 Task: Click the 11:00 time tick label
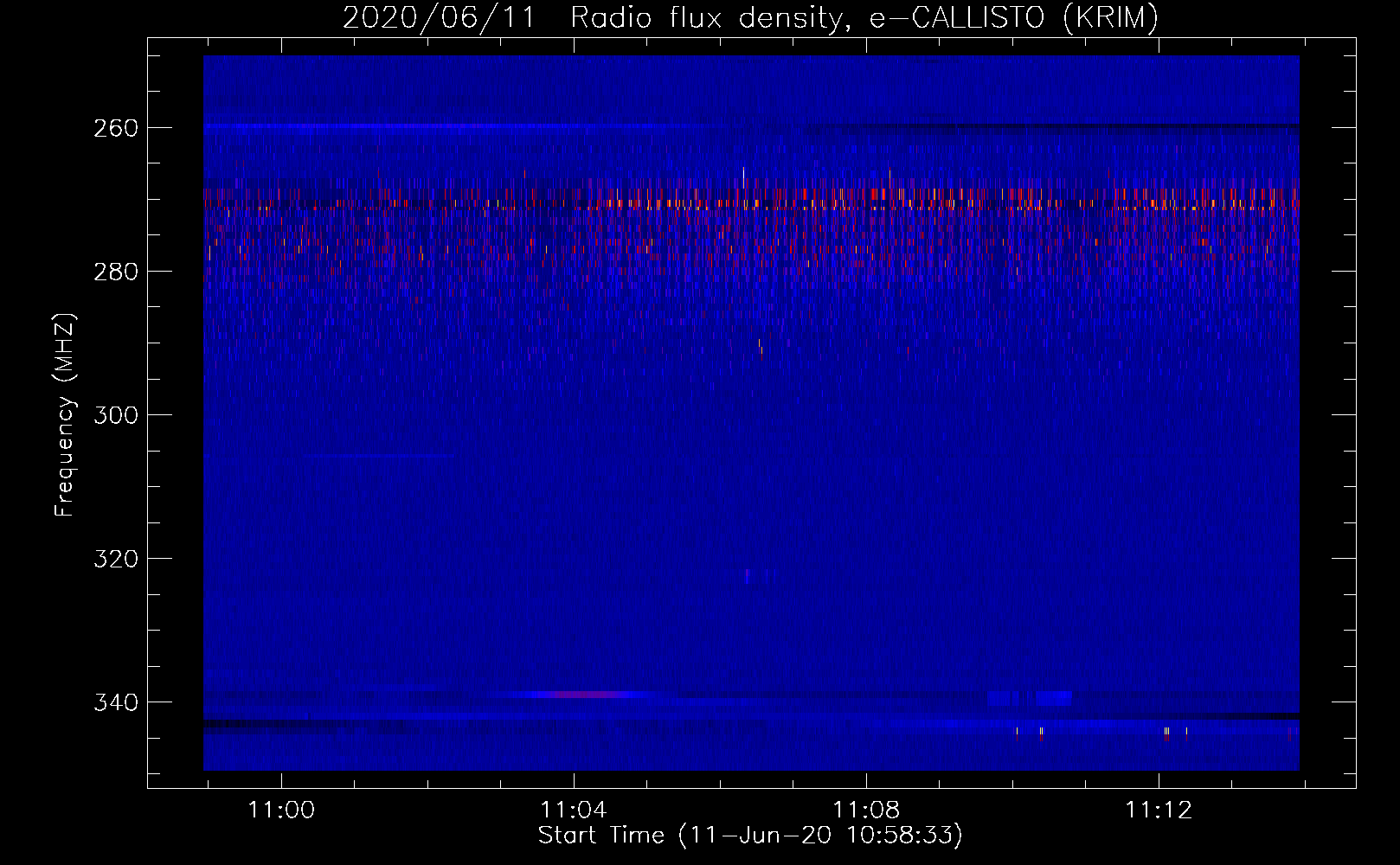(281, 811)
